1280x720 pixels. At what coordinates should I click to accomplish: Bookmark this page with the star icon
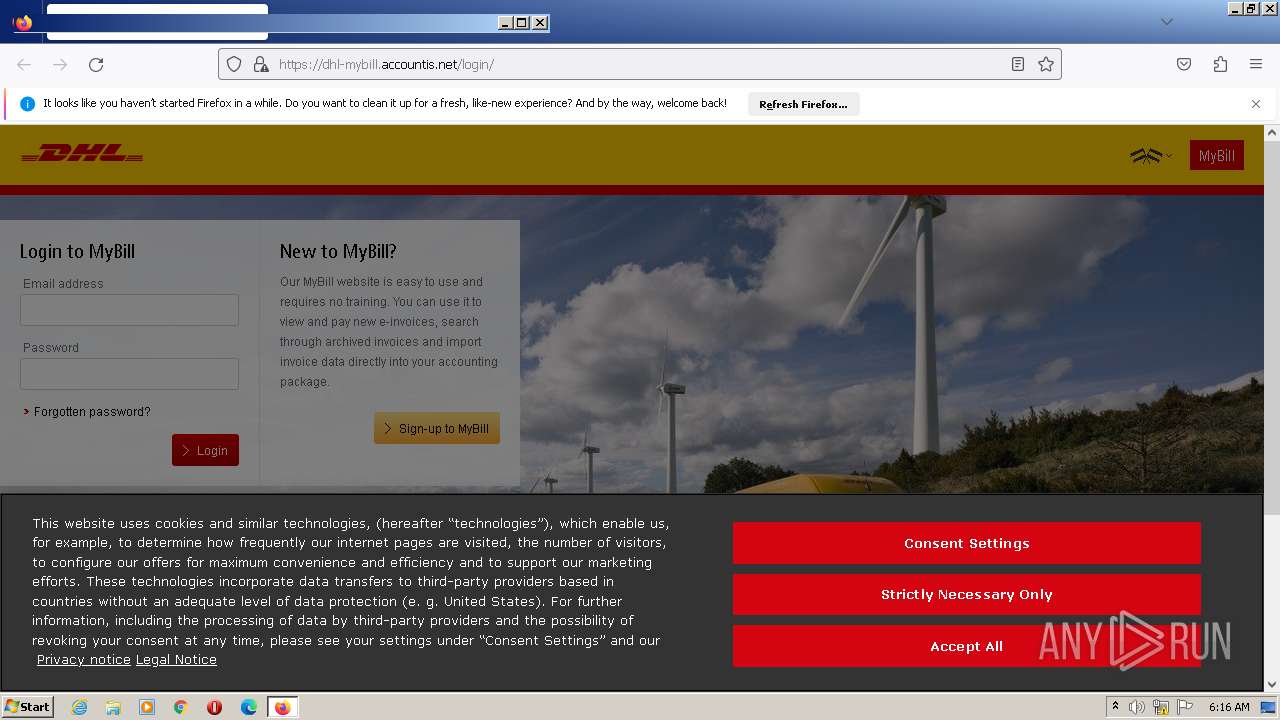pyautogui.click(x=1046, y=64)
